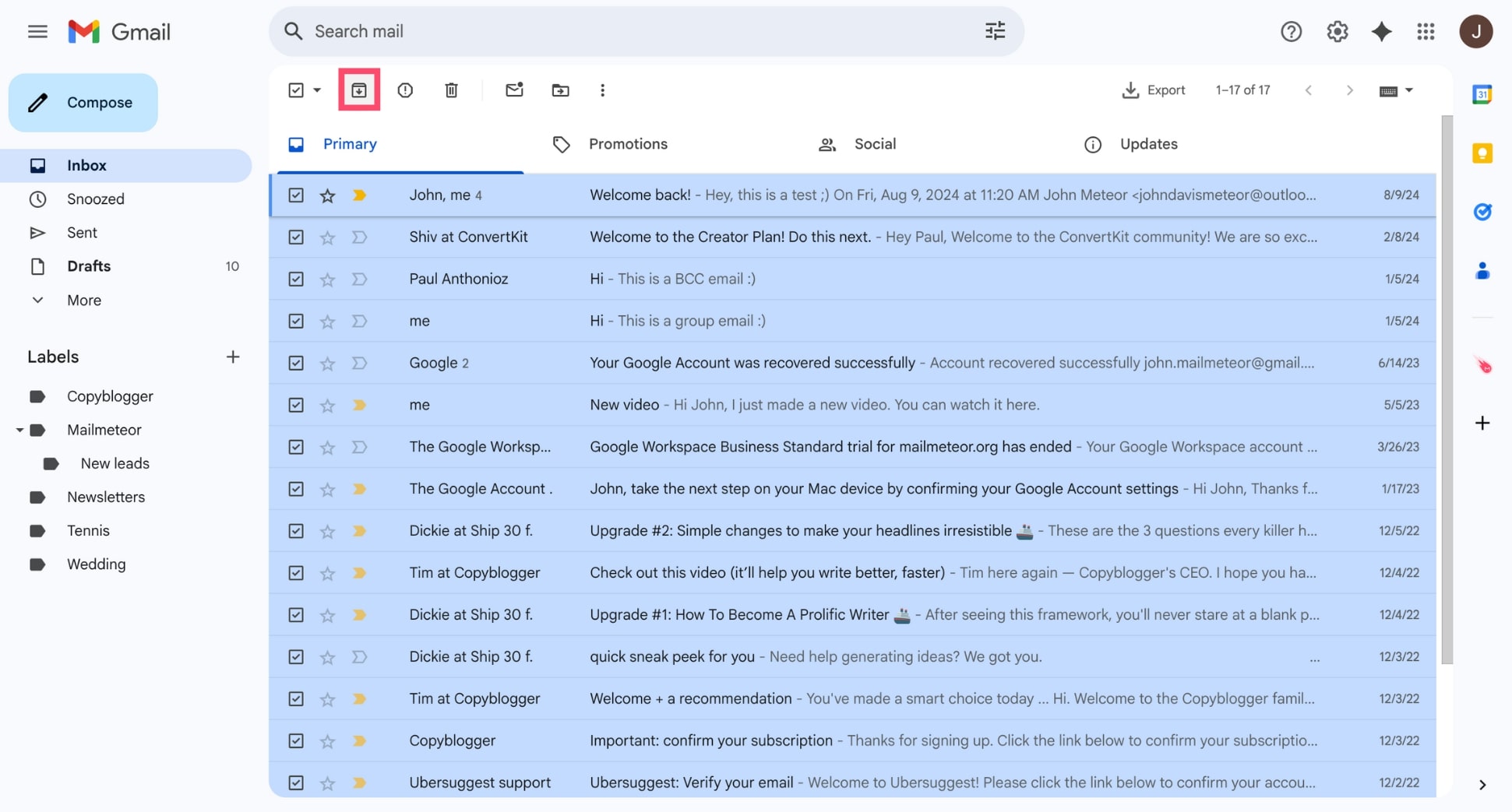Uncheck the New video email

(x=296, y=406)
